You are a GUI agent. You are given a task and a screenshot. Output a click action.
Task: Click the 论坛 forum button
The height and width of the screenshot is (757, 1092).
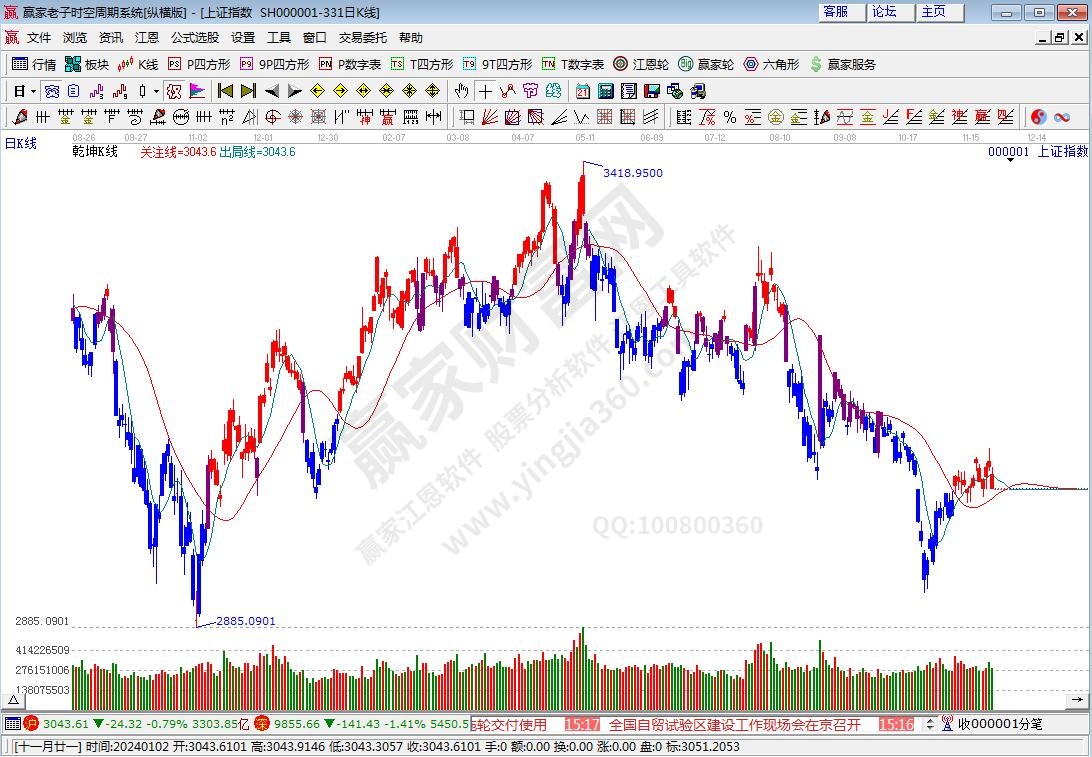(x=884, y=12)
